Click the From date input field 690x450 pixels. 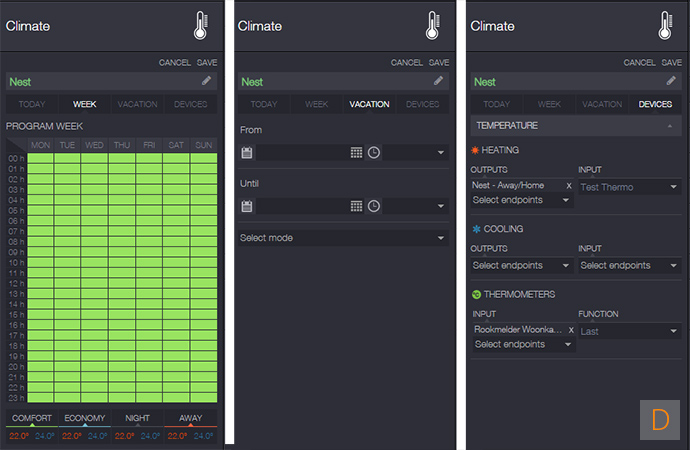coord(302,153)
